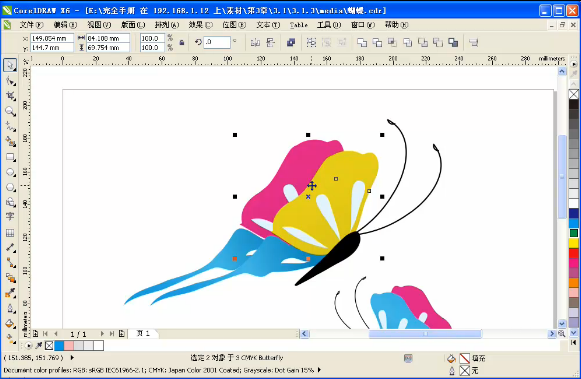Open the color palette options arrow at top

click(574, 64)
